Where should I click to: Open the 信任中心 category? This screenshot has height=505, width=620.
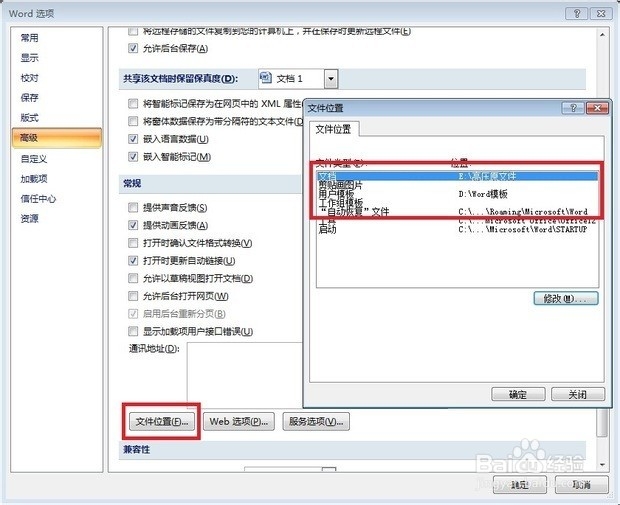(38, 199)
